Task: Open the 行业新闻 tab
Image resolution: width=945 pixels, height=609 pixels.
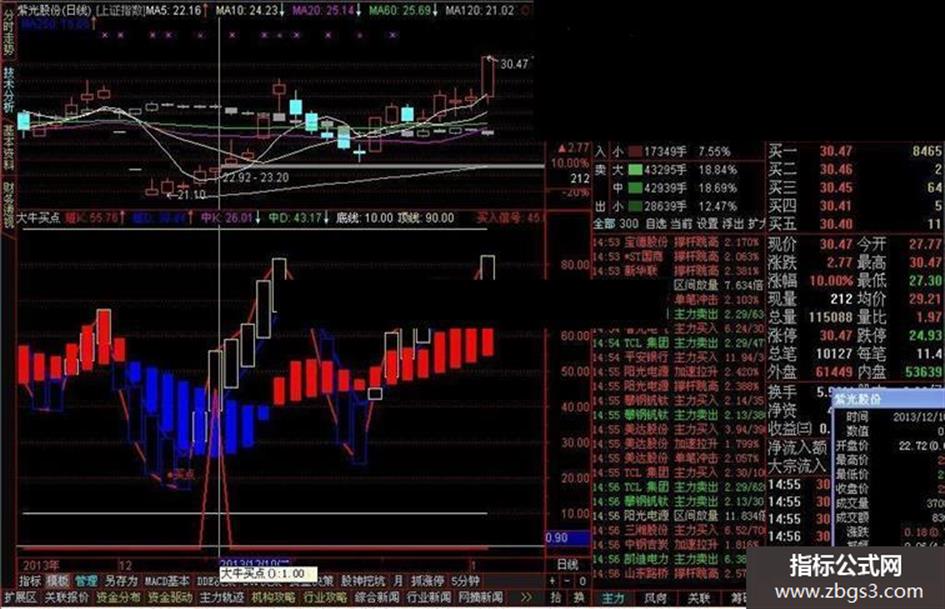Action: (429, 598)
